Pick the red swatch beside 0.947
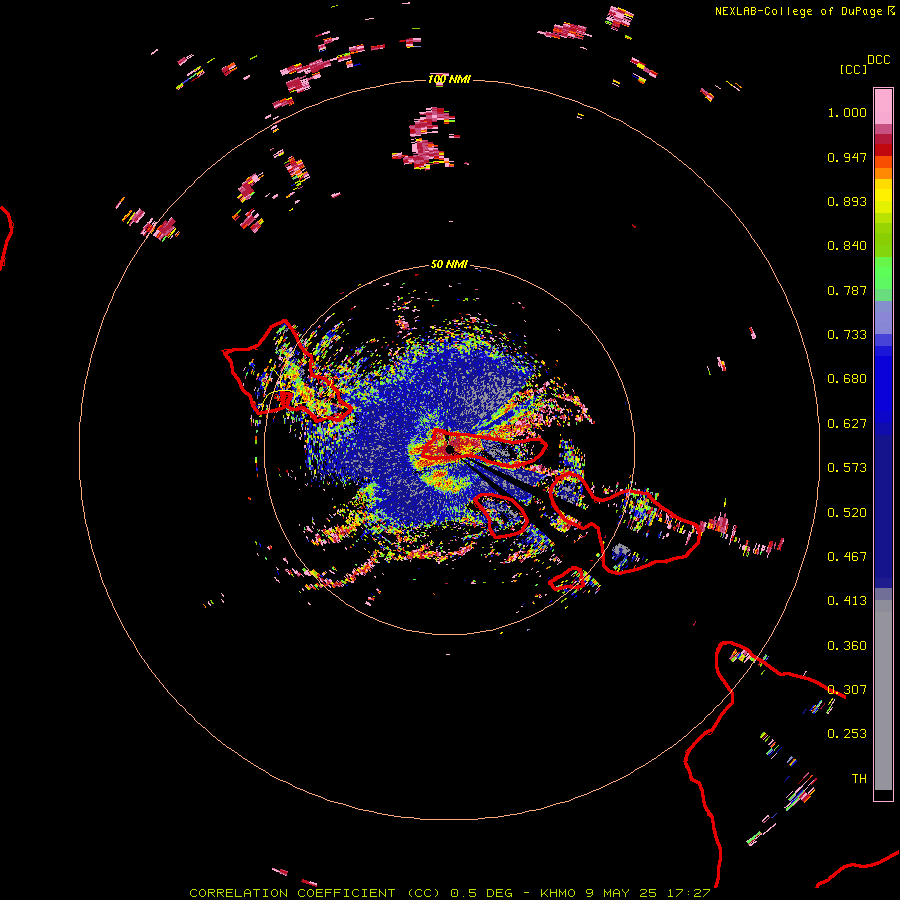The height and width of the screenshot is (900, 900). pyautogui.click(x=883, y=150)
